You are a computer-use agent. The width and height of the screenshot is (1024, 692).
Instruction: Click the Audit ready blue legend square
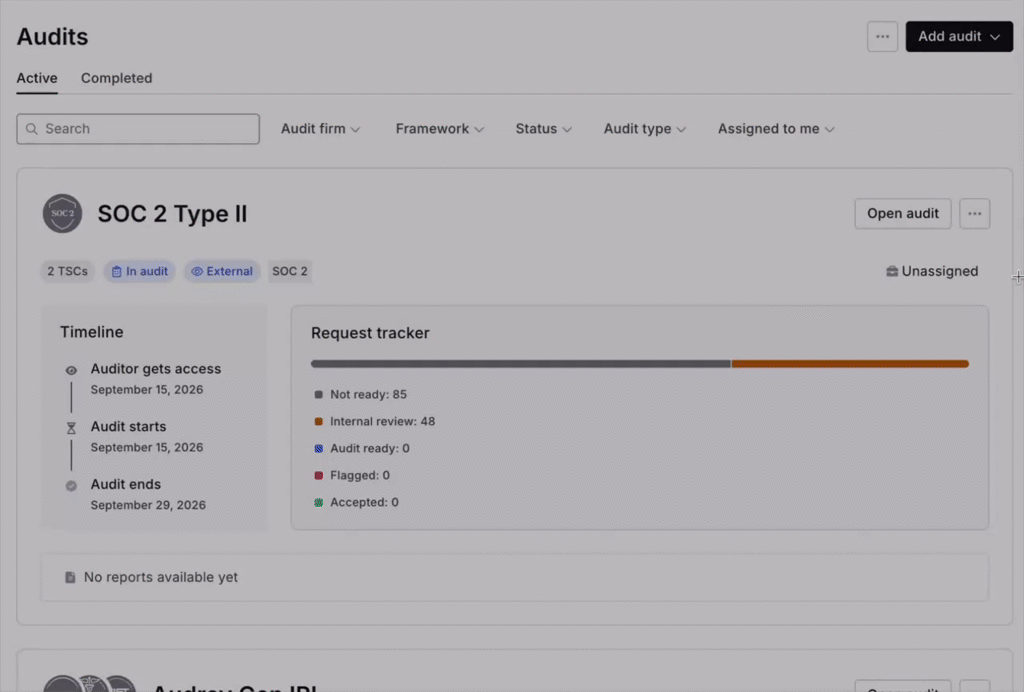(319, 448)
